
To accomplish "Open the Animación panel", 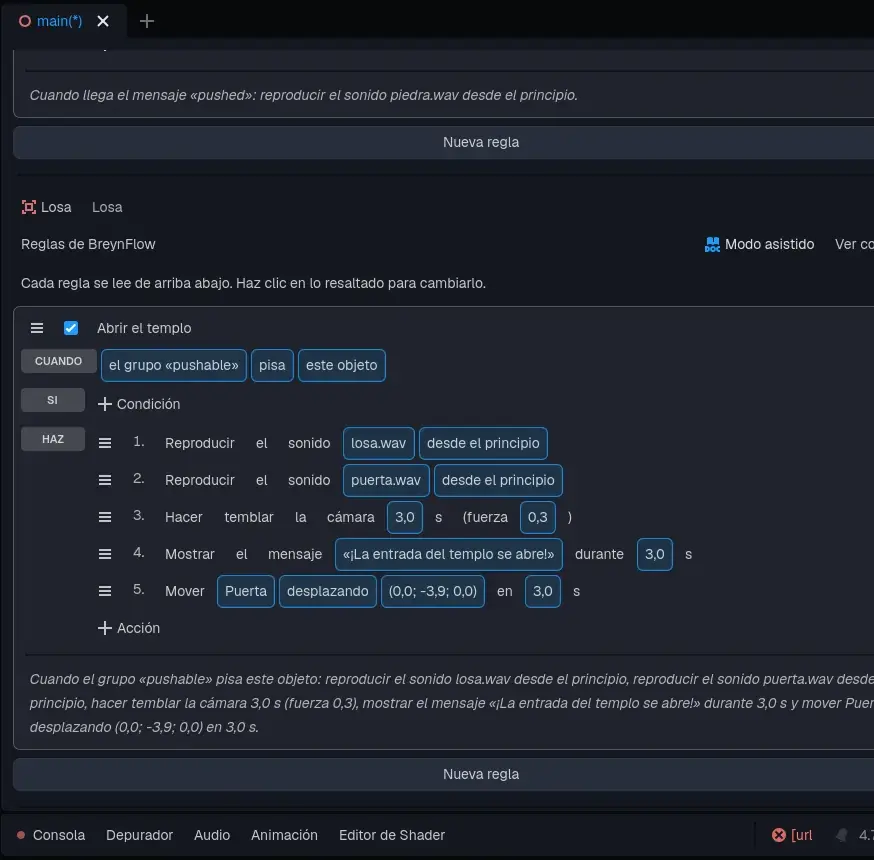I will pyautogui.click(x=284, y=835).
